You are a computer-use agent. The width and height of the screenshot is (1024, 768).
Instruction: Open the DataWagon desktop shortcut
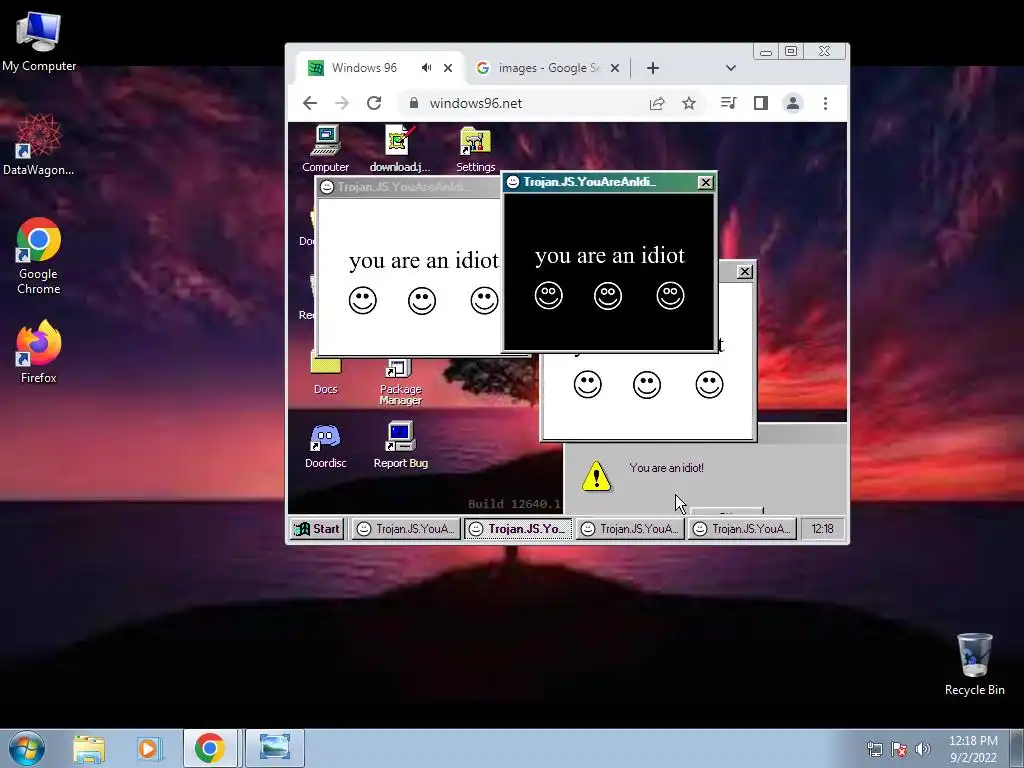(x=39, y=145)
